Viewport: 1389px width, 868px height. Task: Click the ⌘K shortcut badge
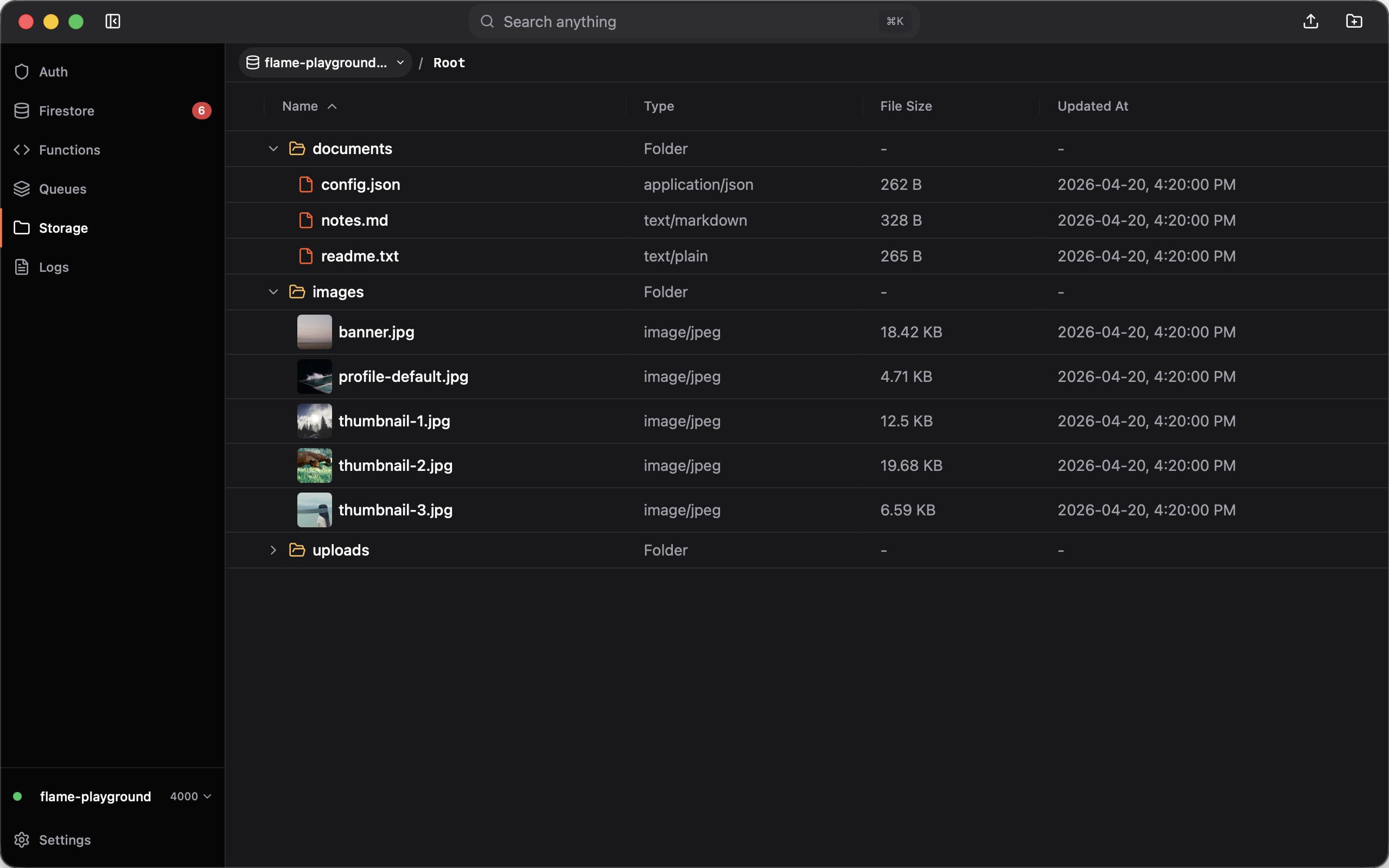894,22
